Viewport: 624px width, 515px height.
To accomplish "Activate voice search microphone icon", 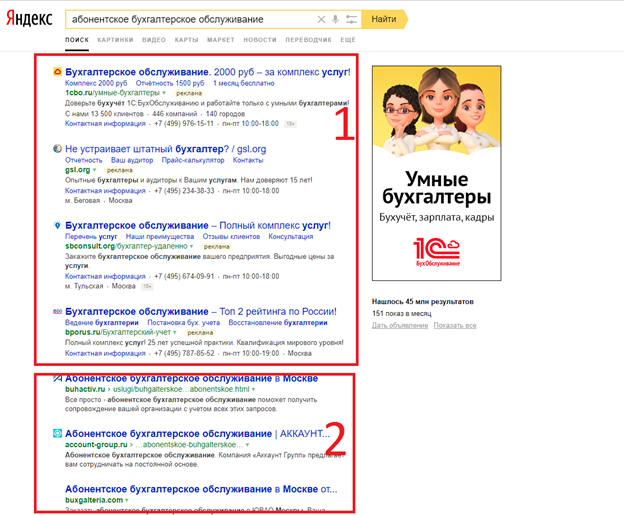I will (x=335, y=19).
